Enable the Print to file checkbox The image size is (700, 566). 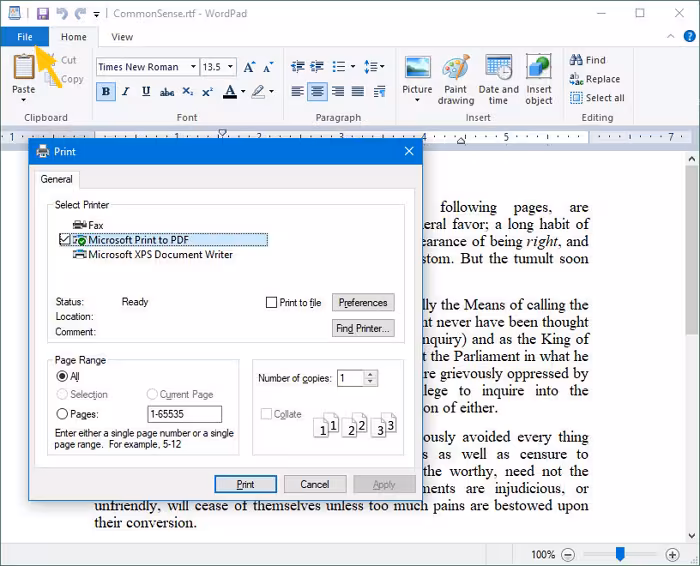tap(271, 303)
